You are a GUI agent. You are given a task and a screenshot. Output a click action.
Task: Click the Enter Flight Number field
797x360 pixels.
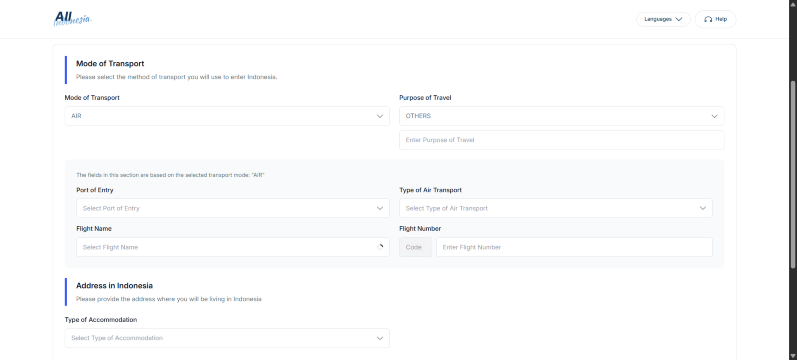click(x=574, y=247)
